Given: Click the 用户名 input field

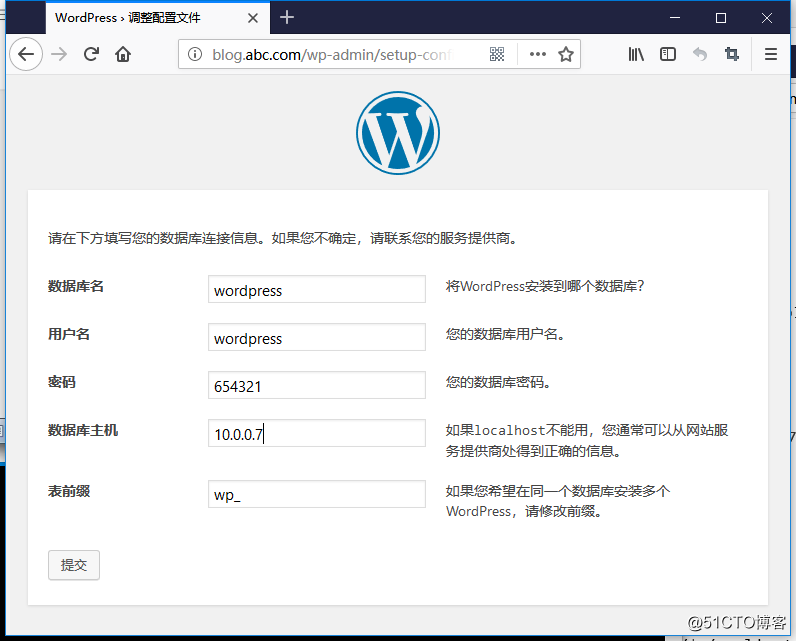Looking at the screenshot, I should point(317,337).
